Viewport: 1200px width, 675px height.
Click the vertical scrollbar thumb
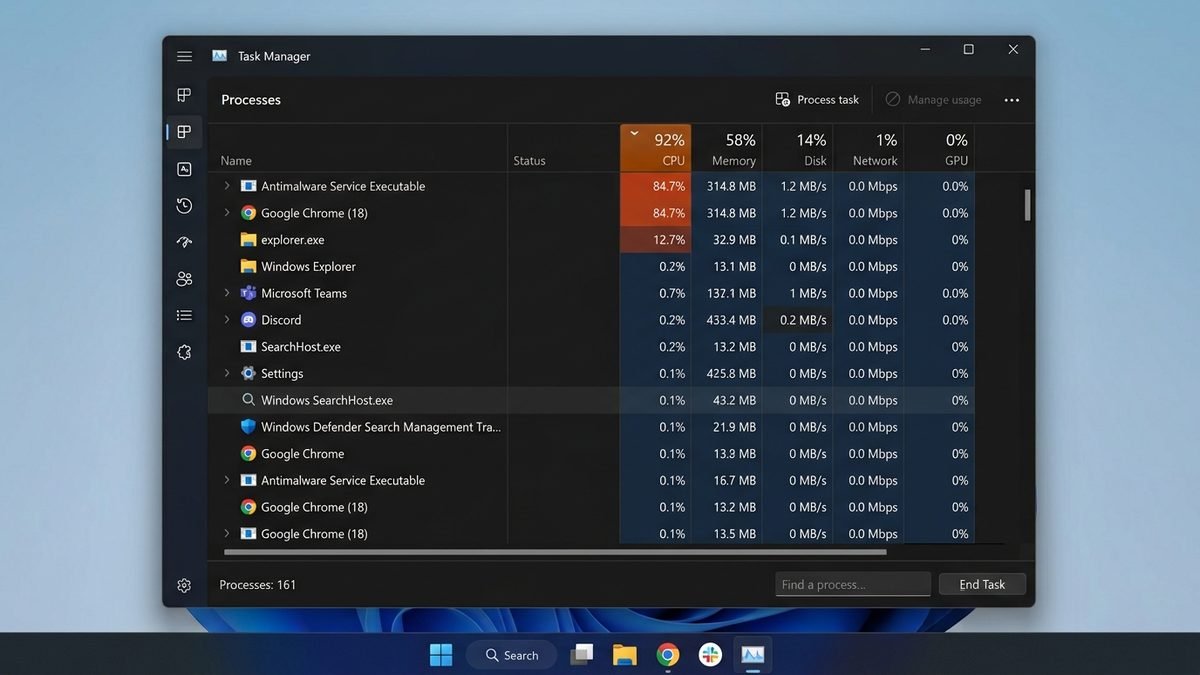pyautogui.click(x=1028, y=205)
